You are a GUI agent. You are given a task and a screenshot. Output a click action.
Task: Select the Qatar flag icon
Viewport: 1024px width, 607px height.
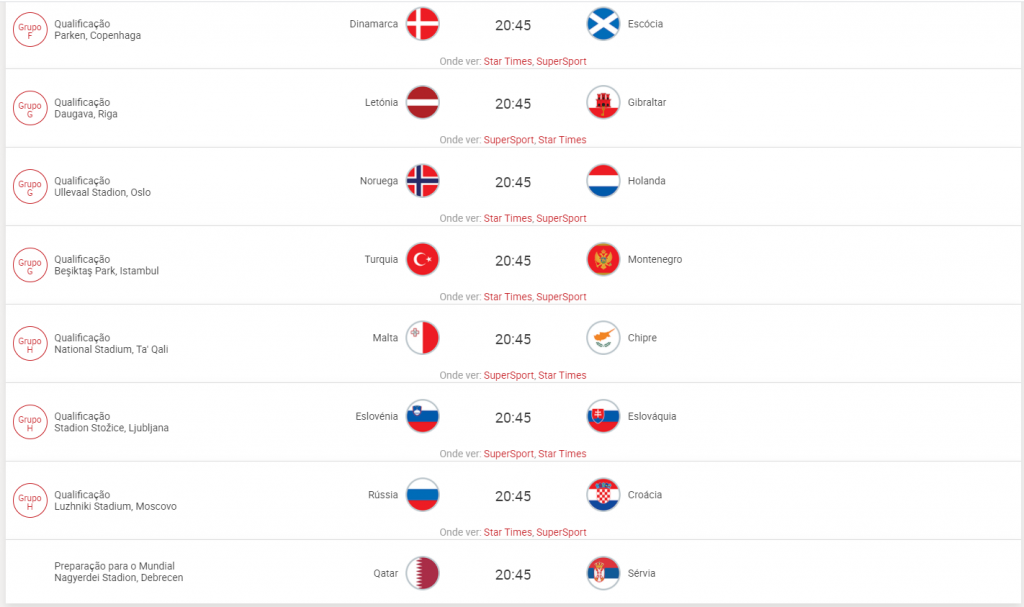pos(423,573)
